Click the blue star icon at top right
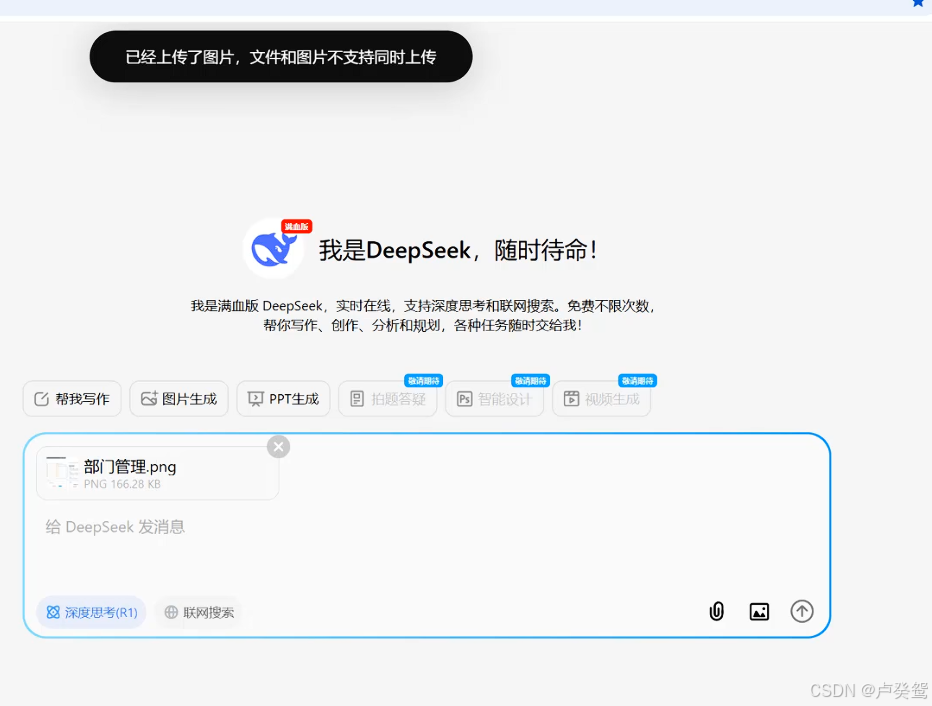The height and width of the screenshot is (706, 932). (918, 3)
